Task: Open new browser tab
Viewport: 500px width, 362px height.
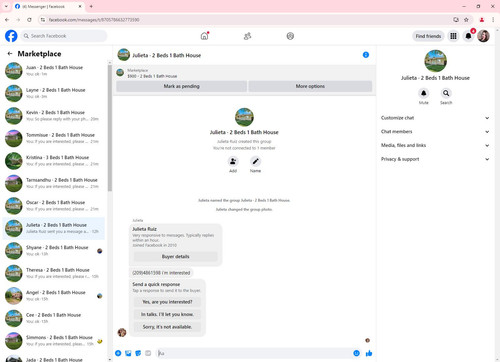Action: click(91, 6)
